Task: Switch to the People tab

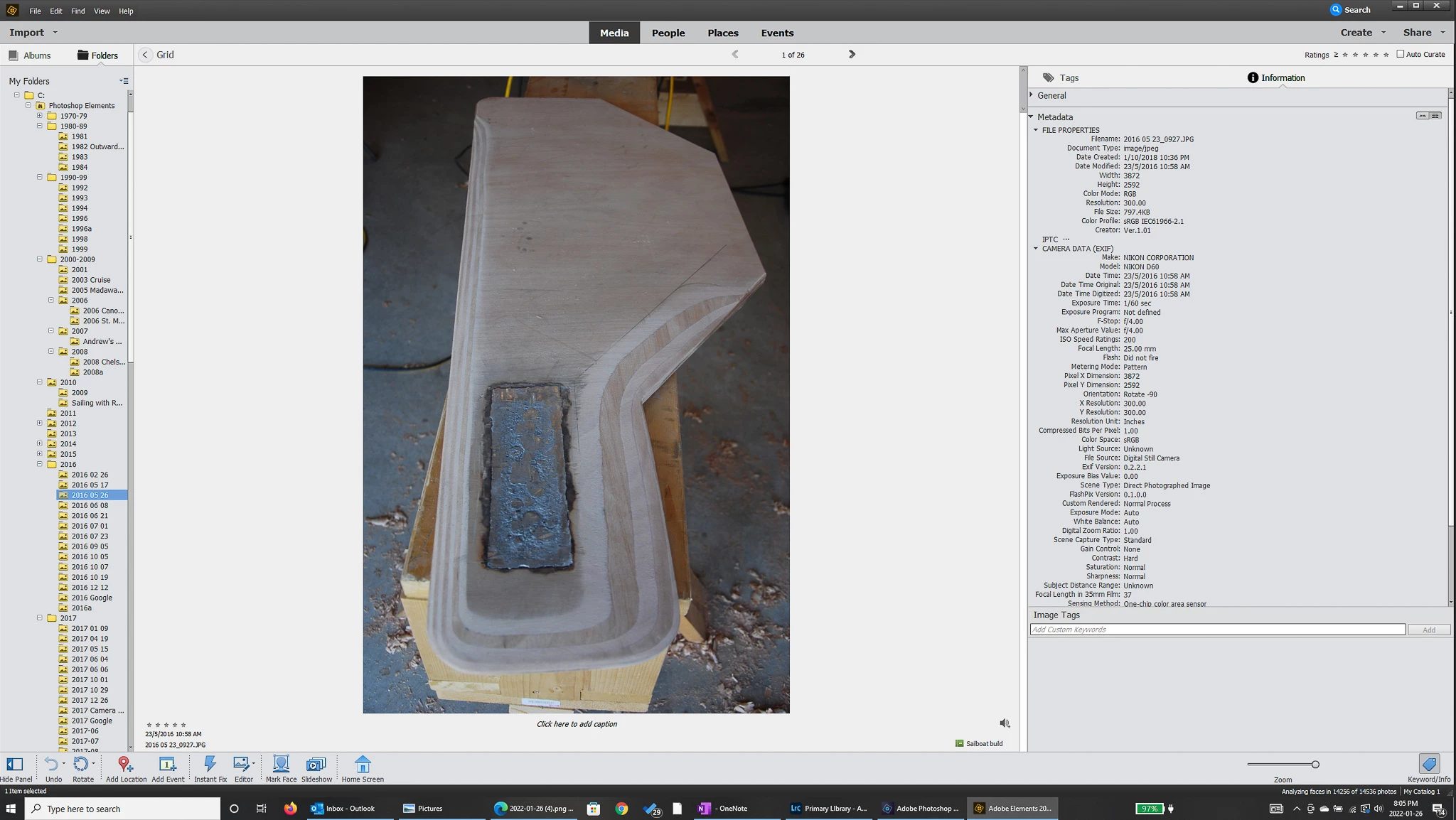Action: coord(668,33)
